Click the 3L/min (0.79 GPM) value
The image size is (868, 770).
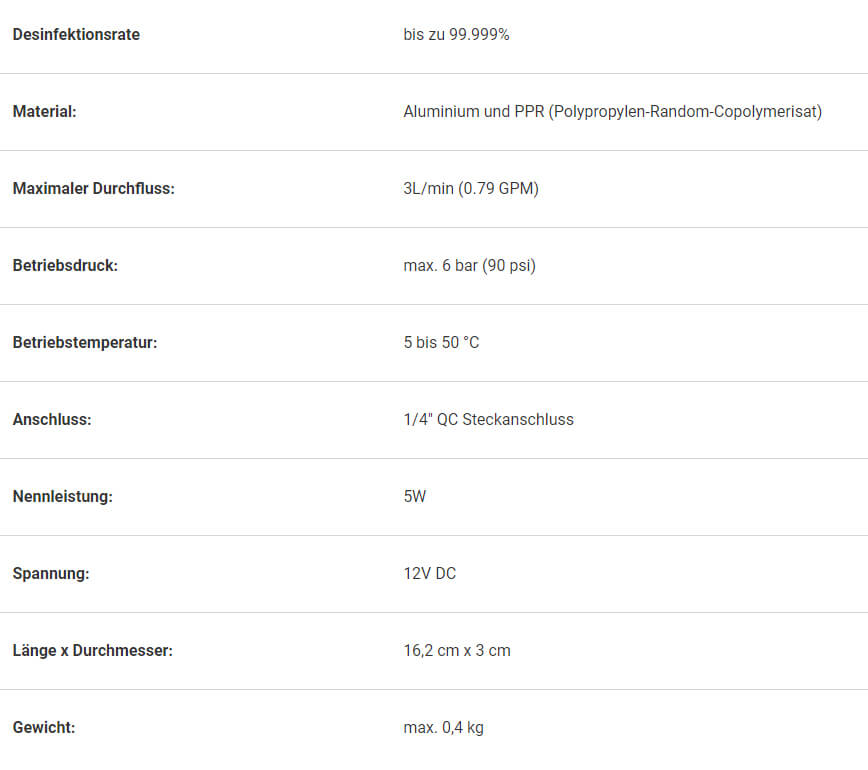pos(471,188)
